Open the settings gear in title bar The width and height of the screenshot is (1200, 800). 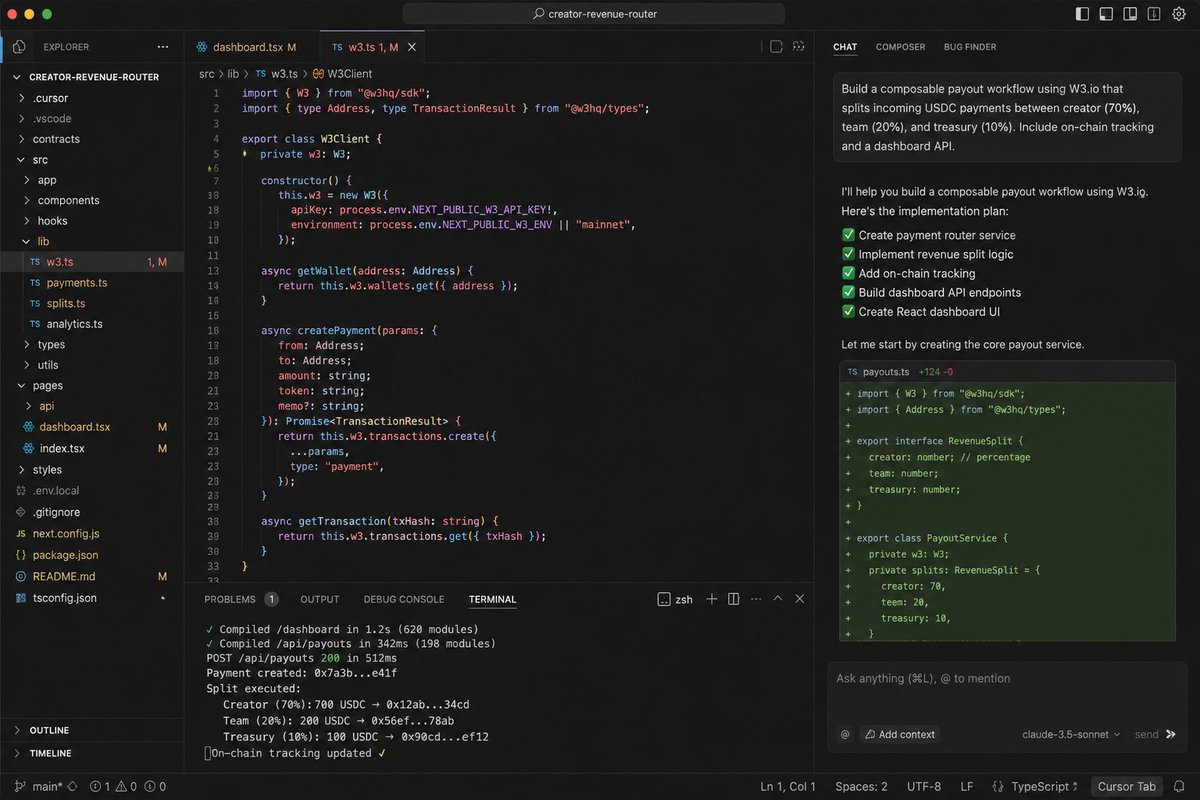pyautogui.click(x=1178, y=14)
